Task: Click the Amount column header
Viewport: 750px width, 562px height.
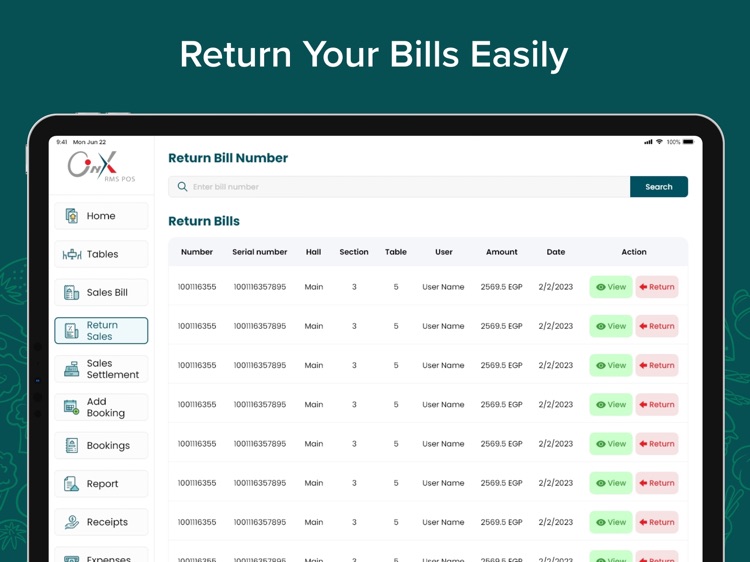Action: pos(502,252)
